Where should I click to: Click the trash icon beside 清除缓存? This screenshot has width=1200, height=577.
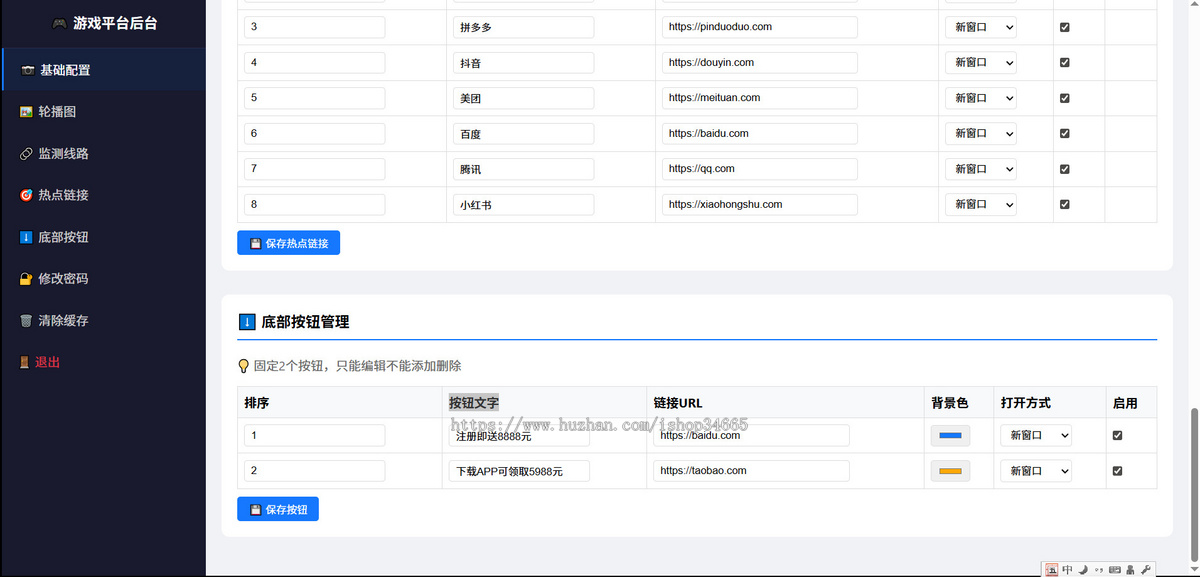(26, 321)
